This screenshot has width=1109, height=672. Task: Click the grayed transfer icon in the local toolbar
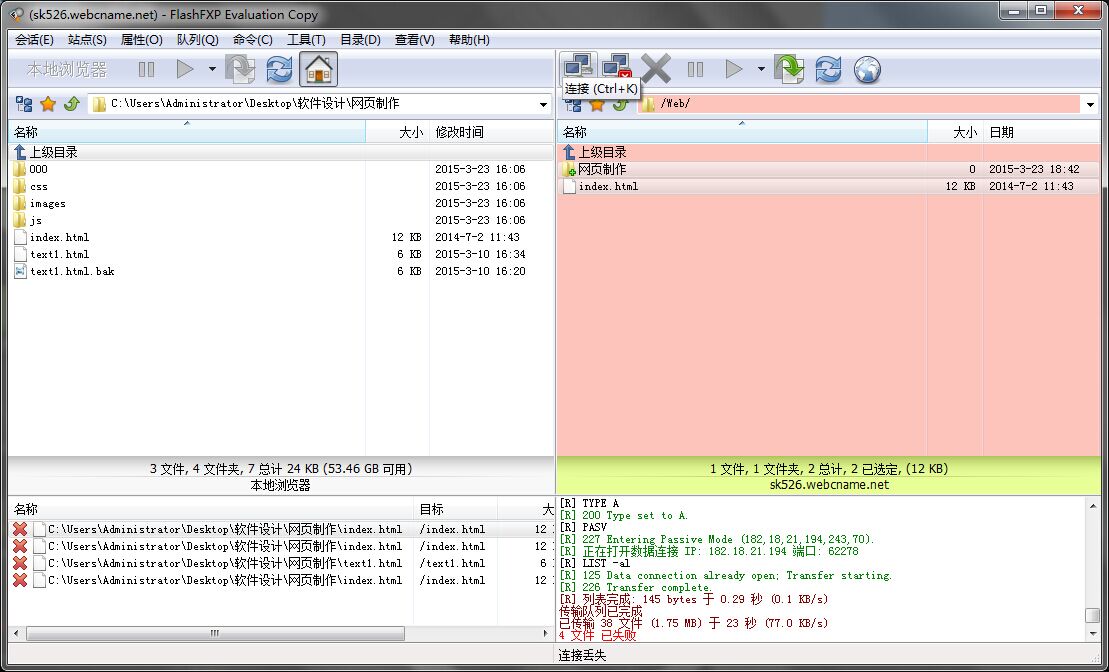point(240,69)
